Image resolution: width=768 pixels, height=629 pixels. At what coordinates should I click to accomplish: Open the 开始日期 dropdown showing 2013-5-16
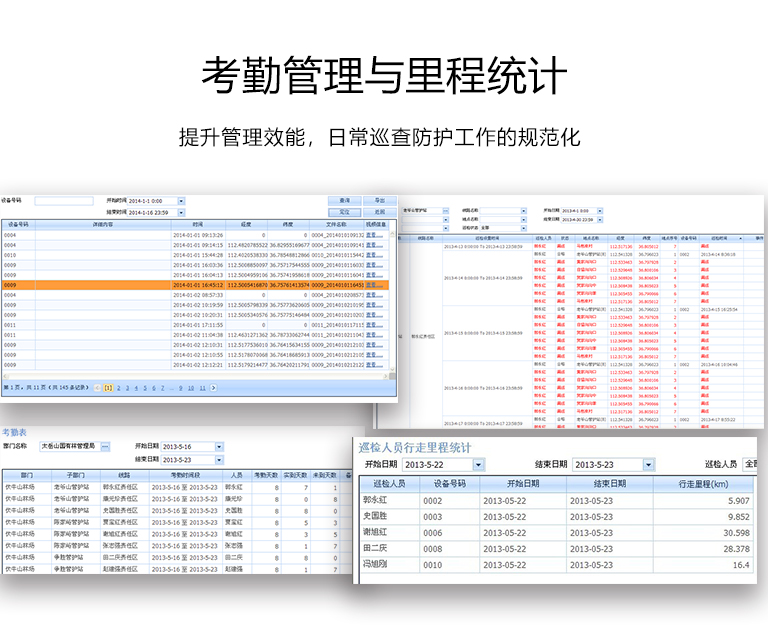(218, 447)
